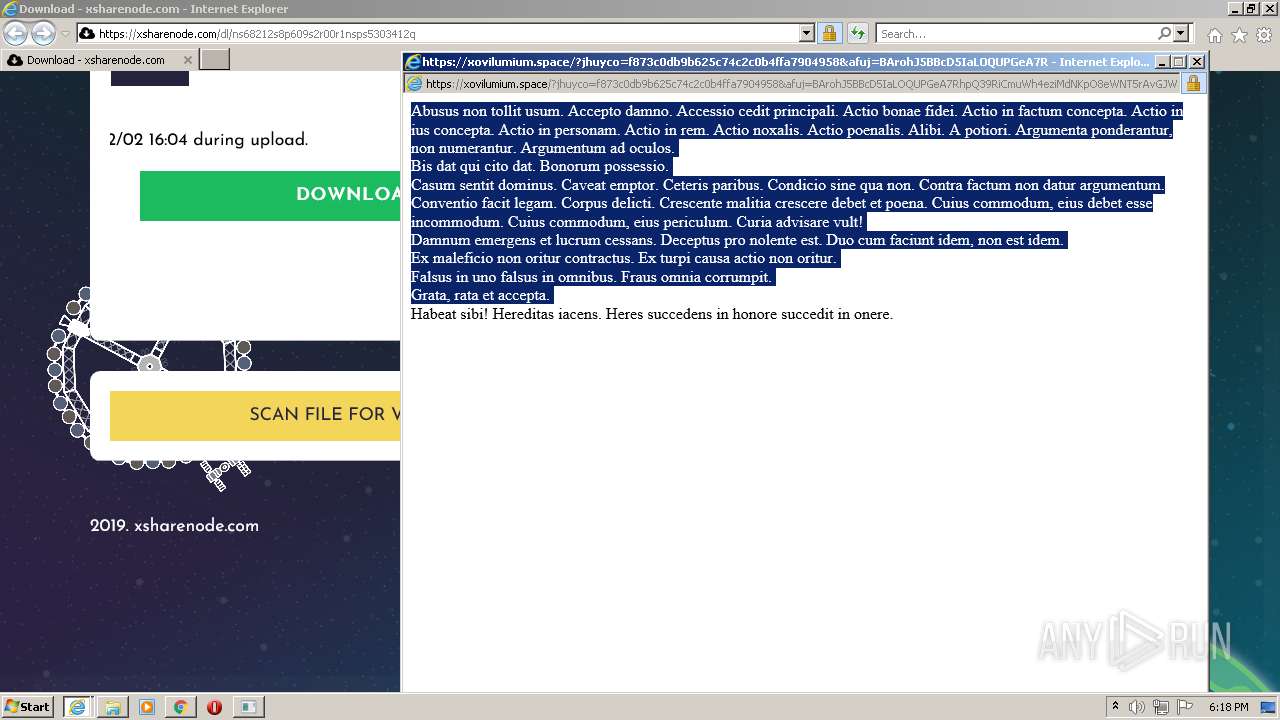This screenshot has width=1280, height=720.
Task: Click the text 'Ex maleficio non oritur contractus'
Action: (x=522, y=259)
